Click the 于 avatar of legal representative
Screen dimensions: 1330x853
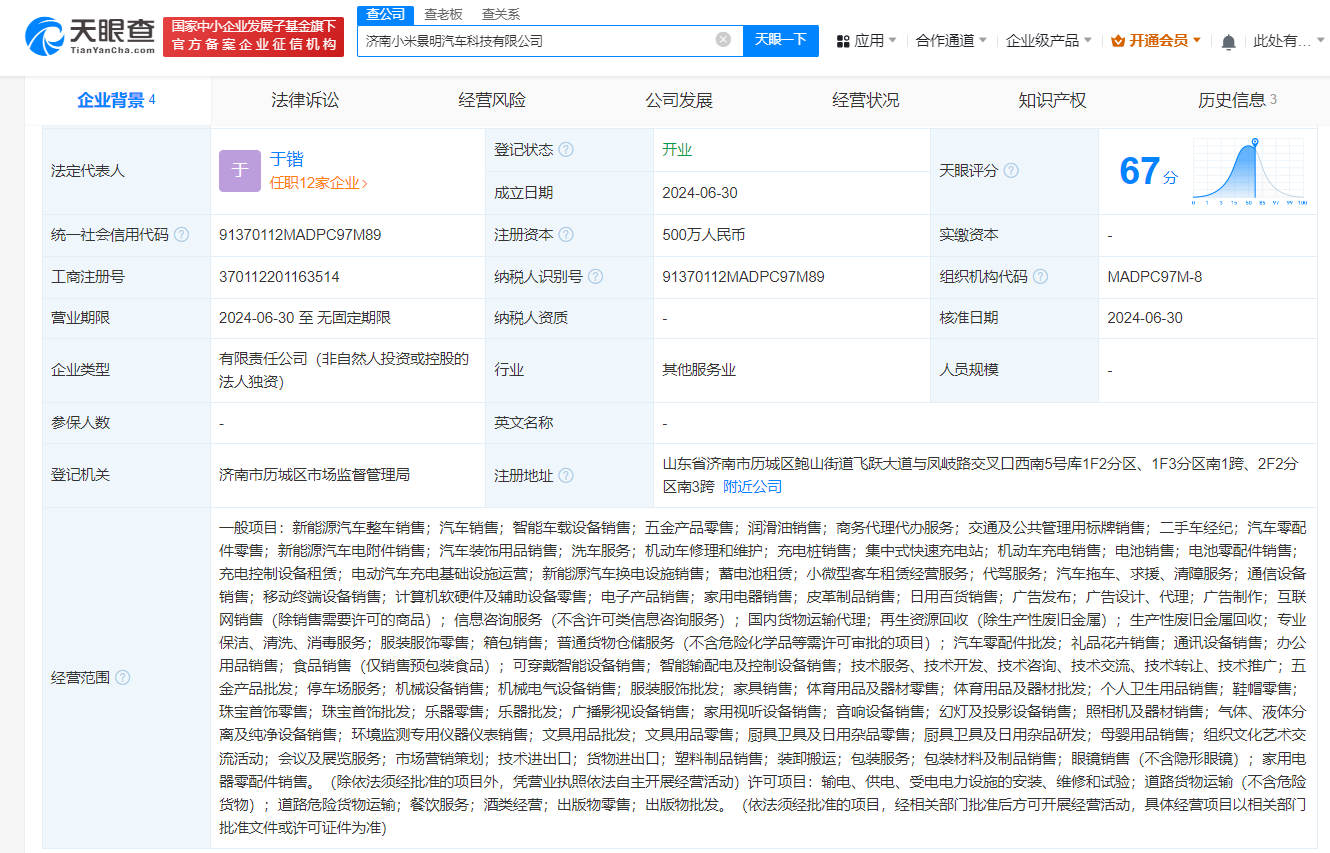pyautogui.click(x=240, y=171)
